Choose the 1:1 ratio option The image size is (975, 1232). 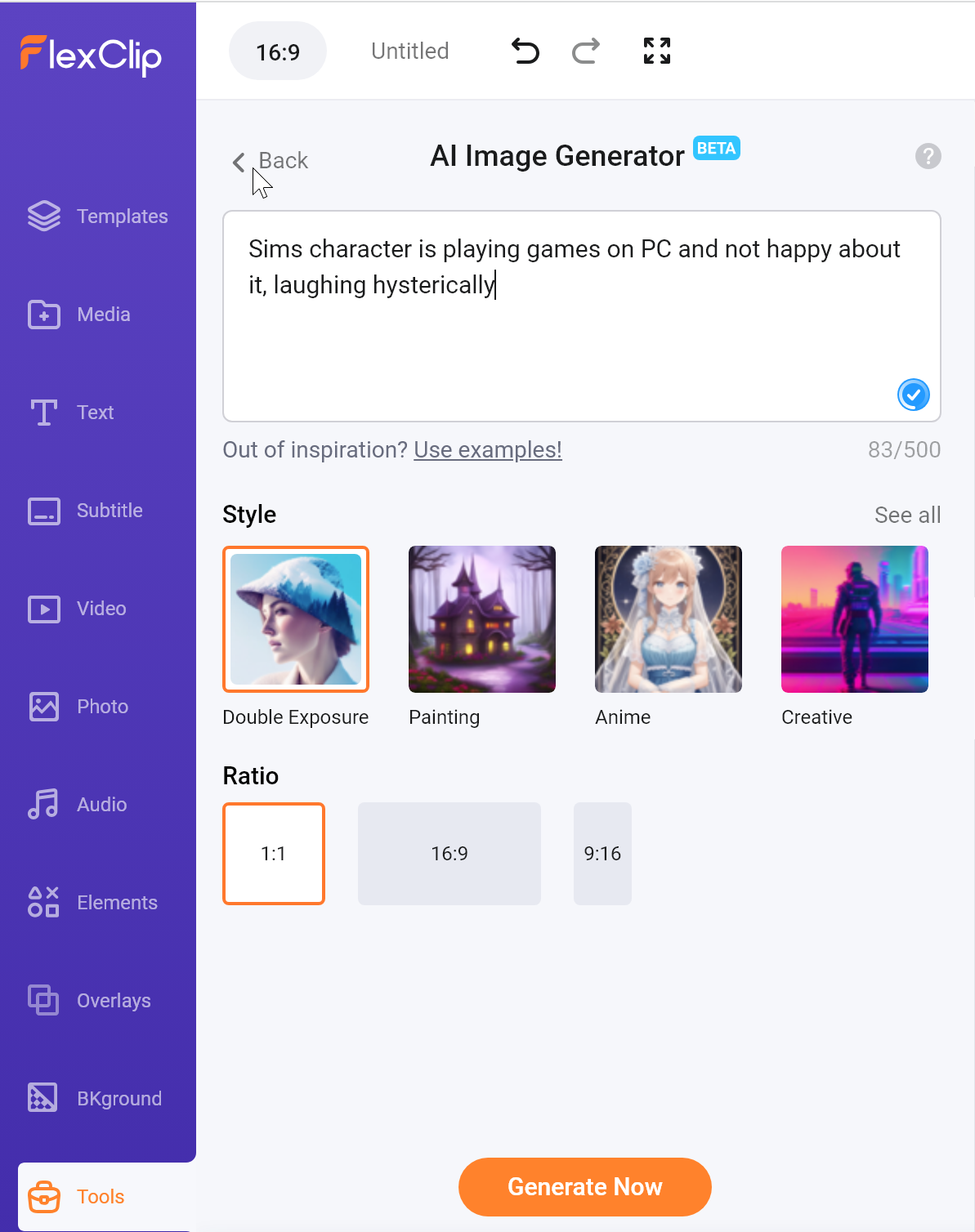click(x=274, y=854)
